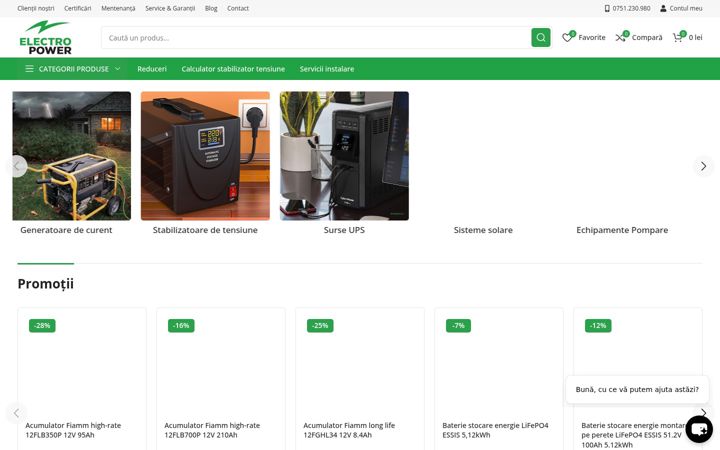Go to previous slide in category carousel

click(x=17, y=166)
